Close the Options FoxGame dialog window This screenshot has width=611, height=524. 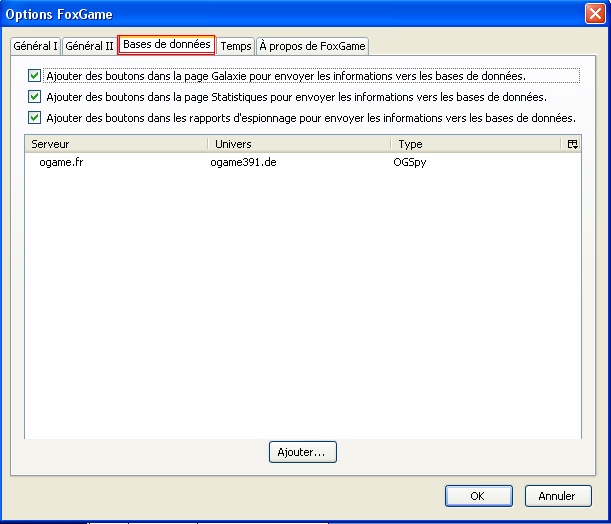click(x=594, y=14)
